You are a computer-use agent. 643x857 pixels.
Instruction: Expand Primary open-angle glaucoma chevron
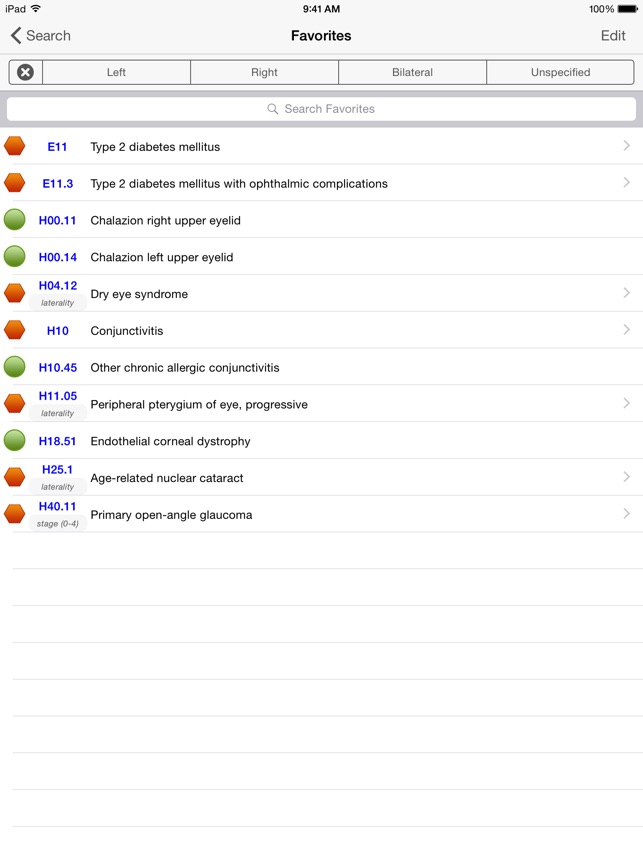point(626,514)
